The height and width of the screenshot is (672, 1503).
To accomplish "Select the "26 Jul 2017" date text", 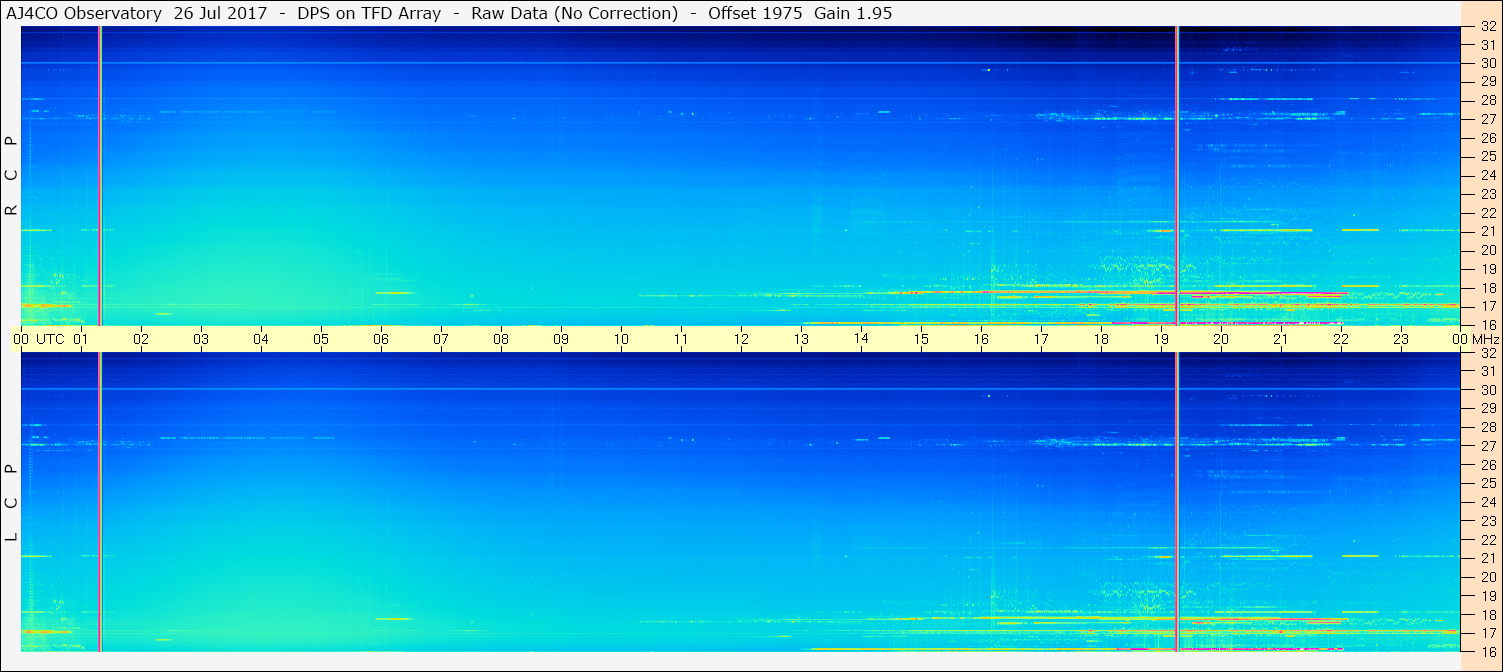I will click(x=221, y=13).
